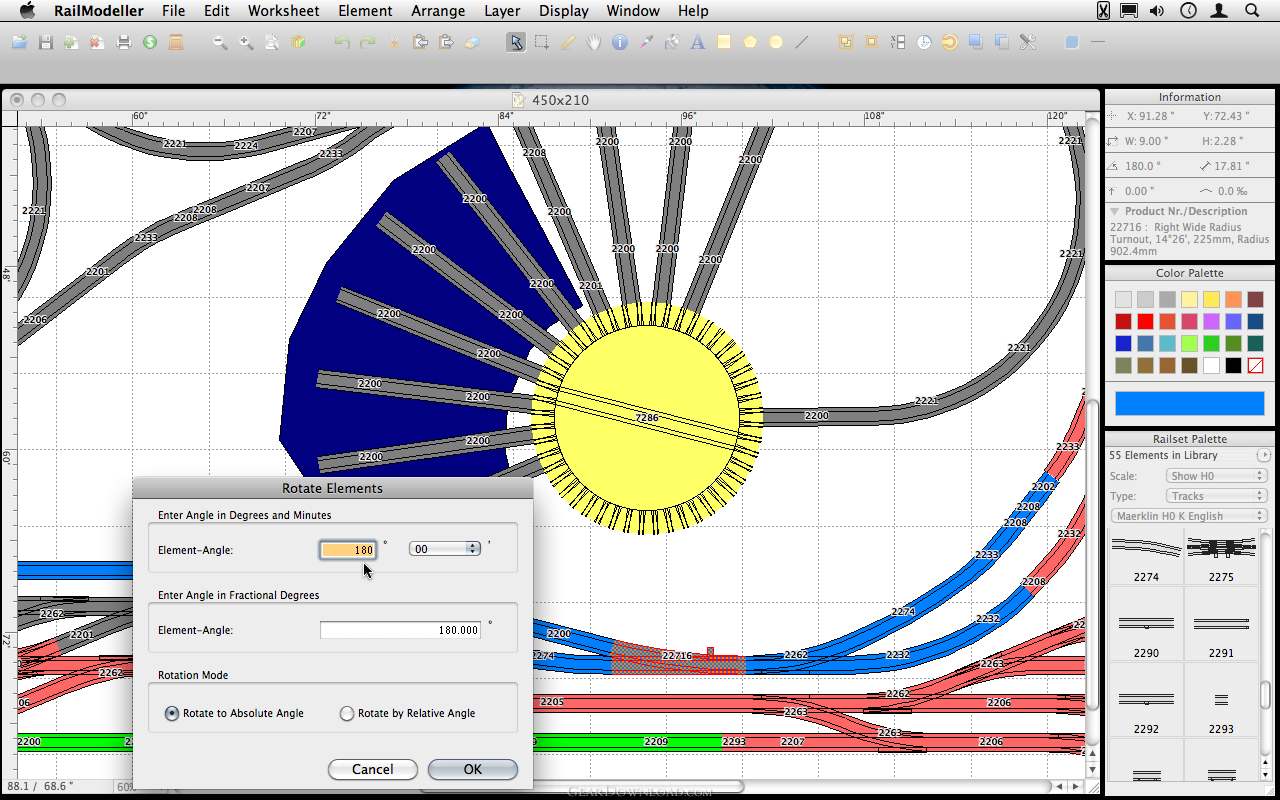This screenshot has height=800, width=1280.
Task: Pick the black color swatch
Action: [1234, 366]
